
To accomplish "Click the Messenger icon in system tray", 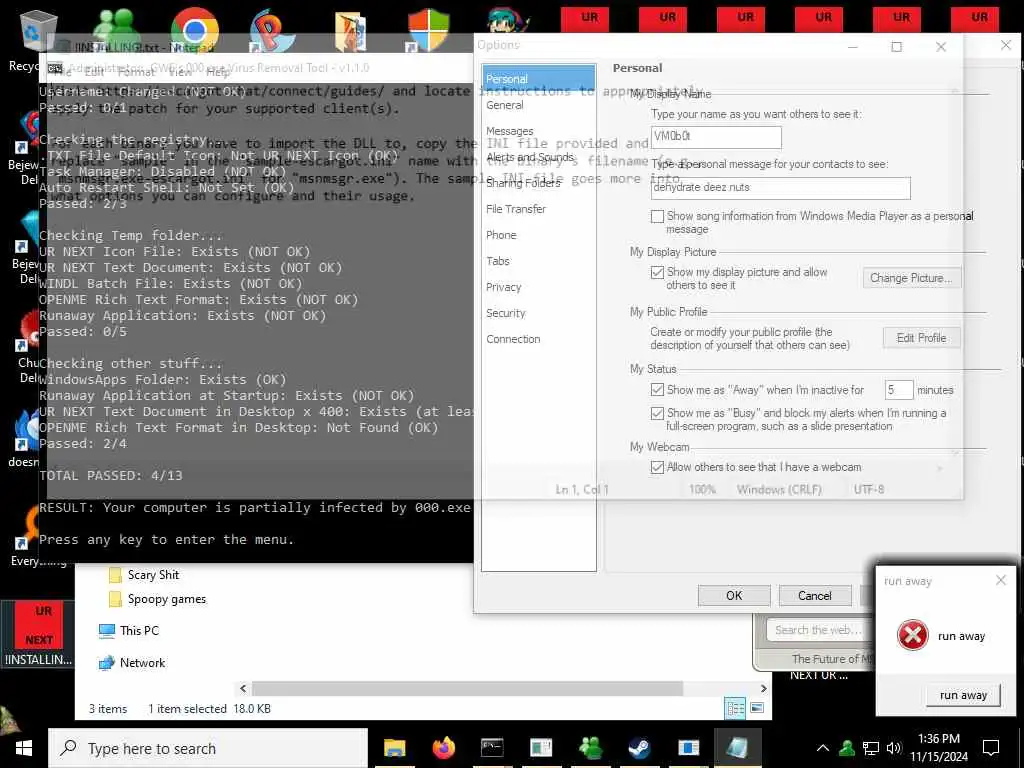I will click(x=848, y=748).
